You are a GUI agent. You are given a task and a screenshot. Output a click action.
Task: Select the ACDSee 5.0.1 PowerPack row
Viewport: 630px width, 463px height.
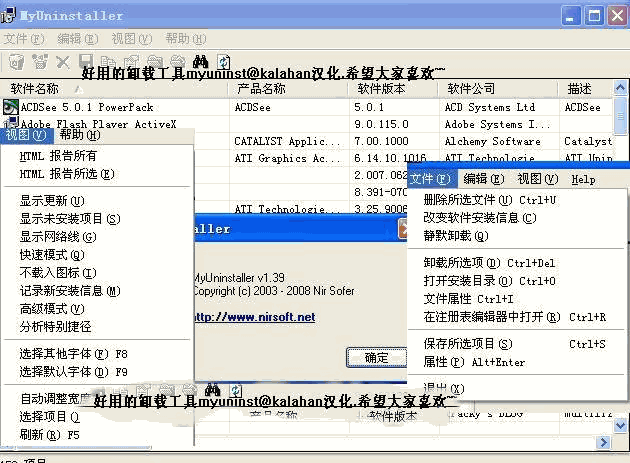(307, 107)
